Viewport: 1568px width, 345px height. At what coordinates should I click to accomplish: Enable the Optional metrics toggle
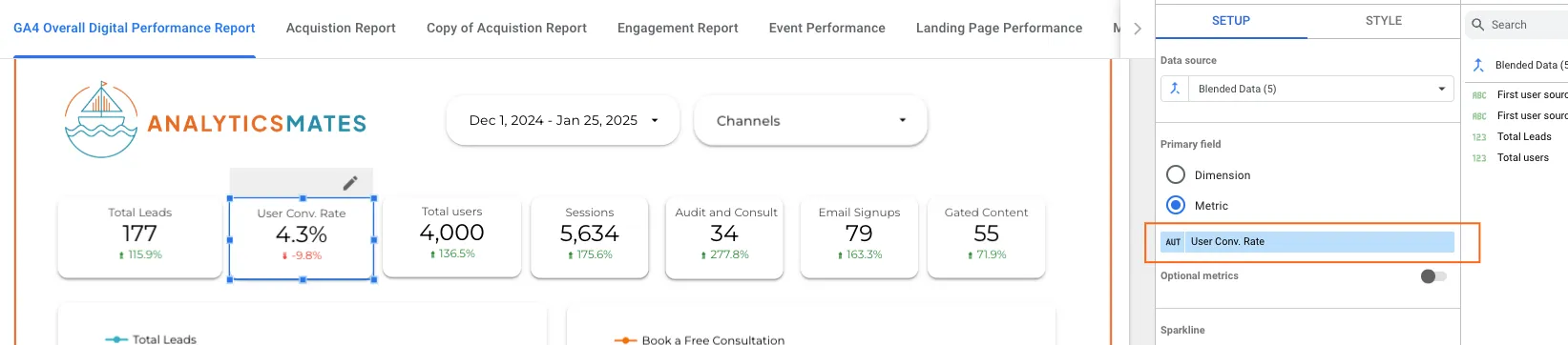1433,276
